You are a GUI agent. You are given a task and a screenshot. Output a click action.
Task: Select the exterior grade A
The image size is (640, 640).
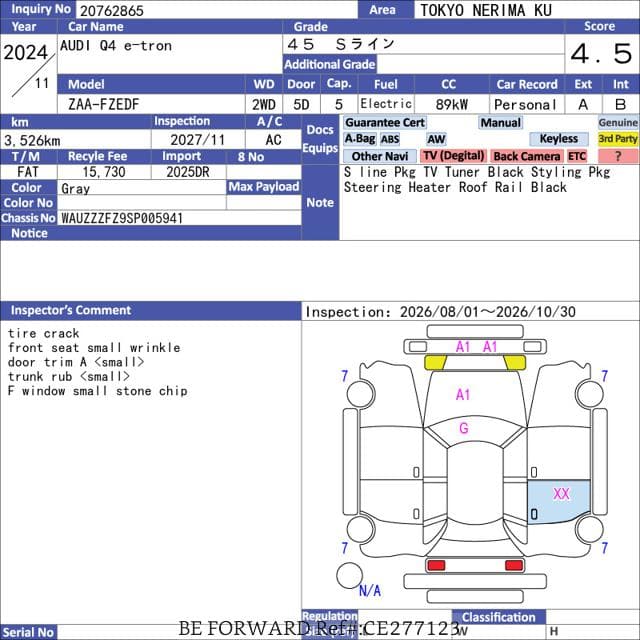tap(583, 104)
